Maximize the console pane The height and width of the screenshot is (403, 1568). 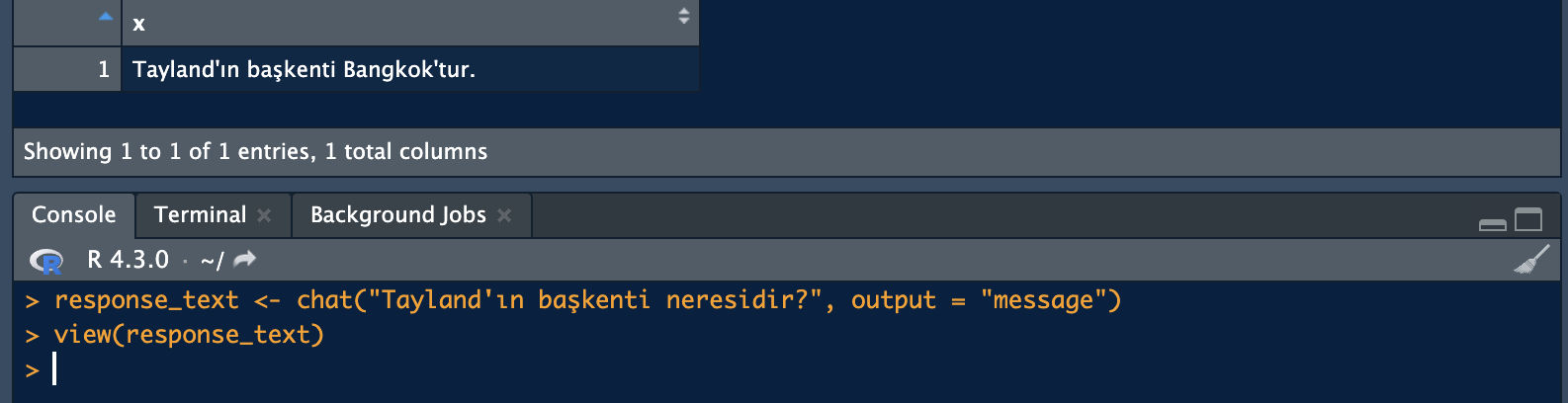pos(1528,219)
